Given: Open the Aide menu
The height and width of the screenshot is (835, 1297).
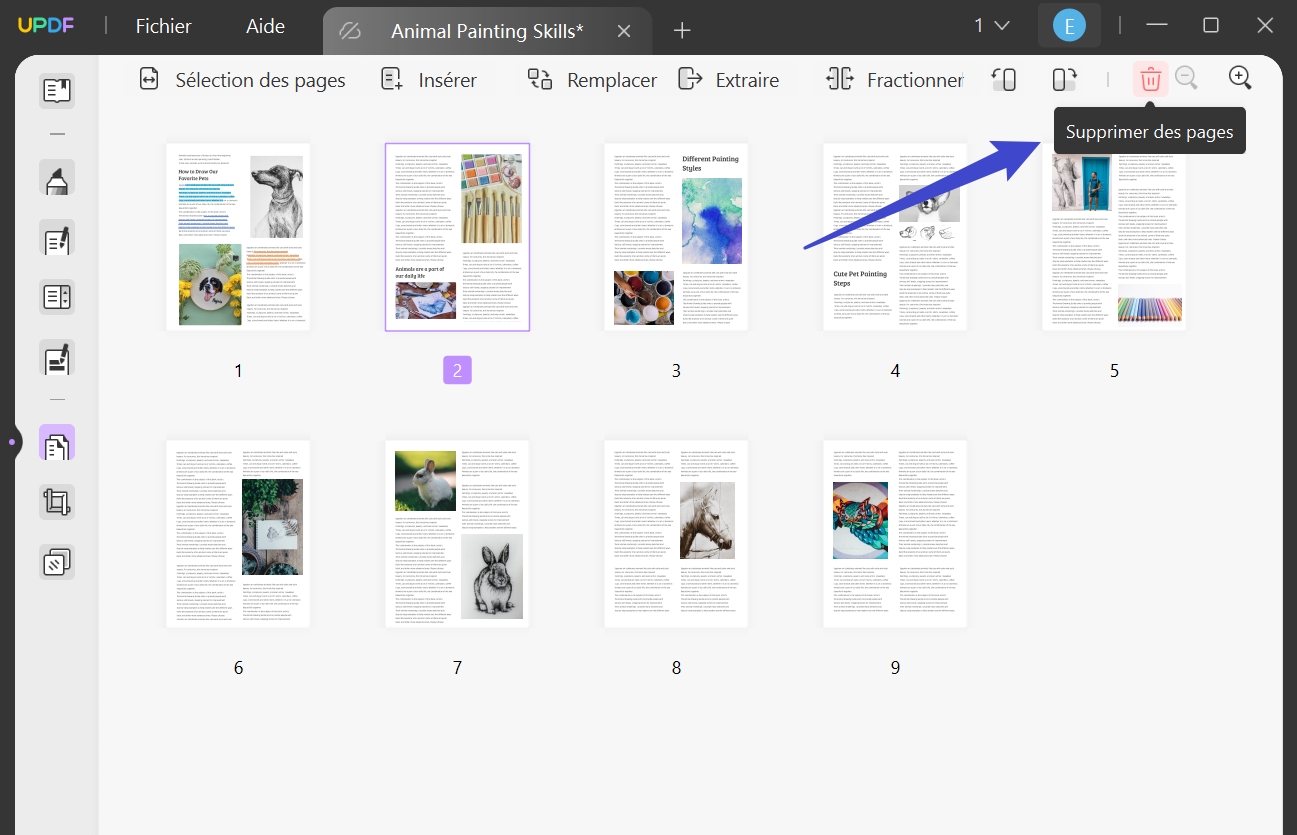Looking at the screenshot, I should point(264,26).
